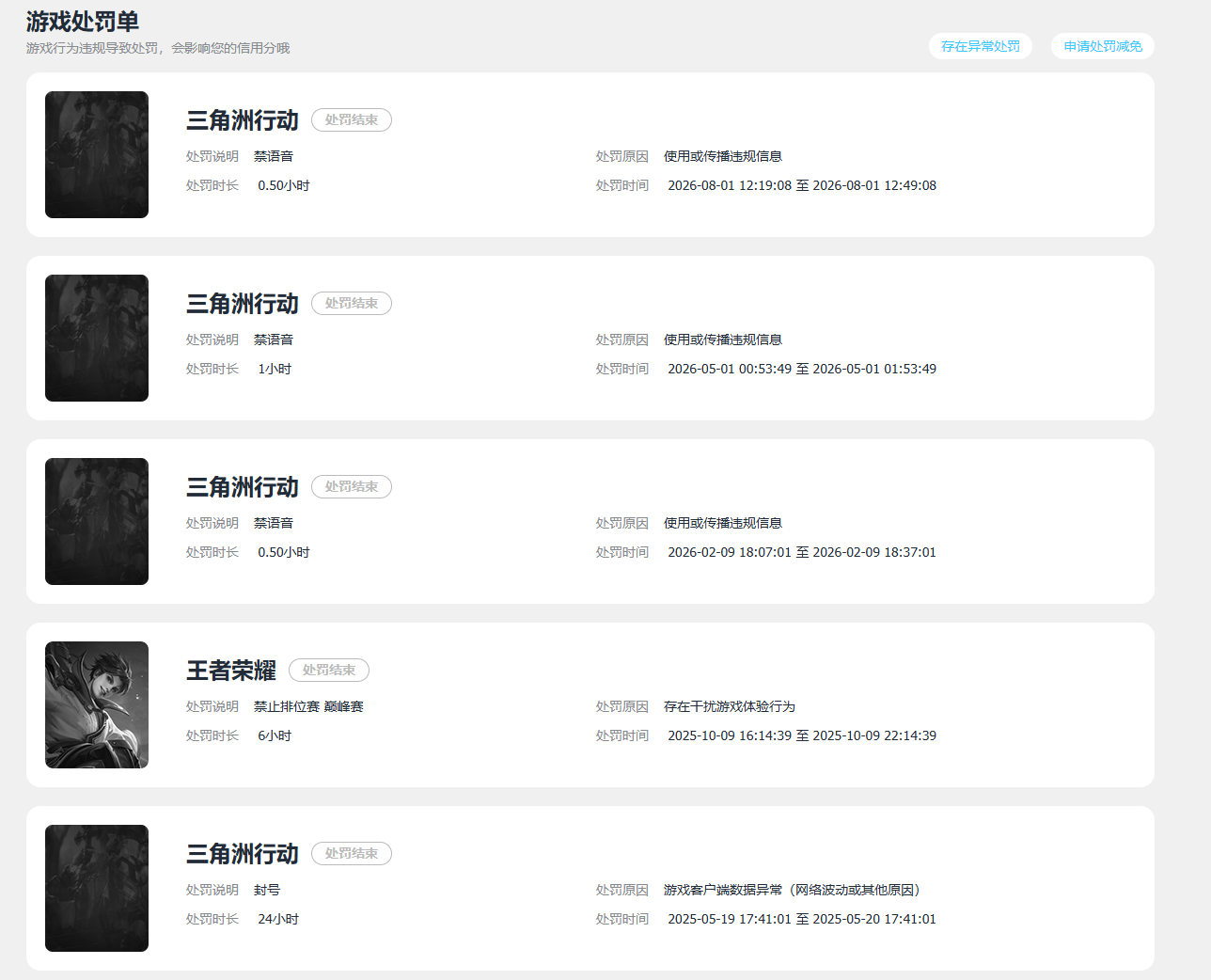The image size is (1211, 980).
Task: Click 禁语音 in the 2026-05-01 card
Action: pyautogui.click(x=274, y=340)
